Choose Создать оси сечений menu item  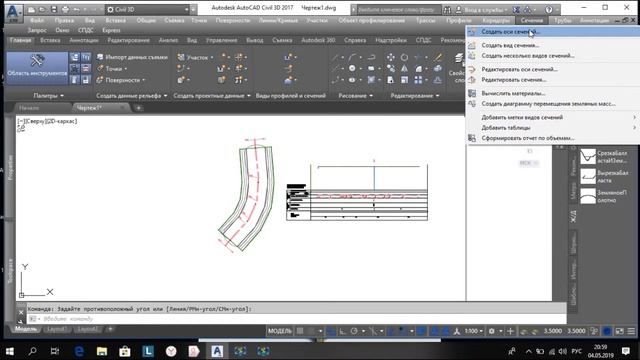553,31
